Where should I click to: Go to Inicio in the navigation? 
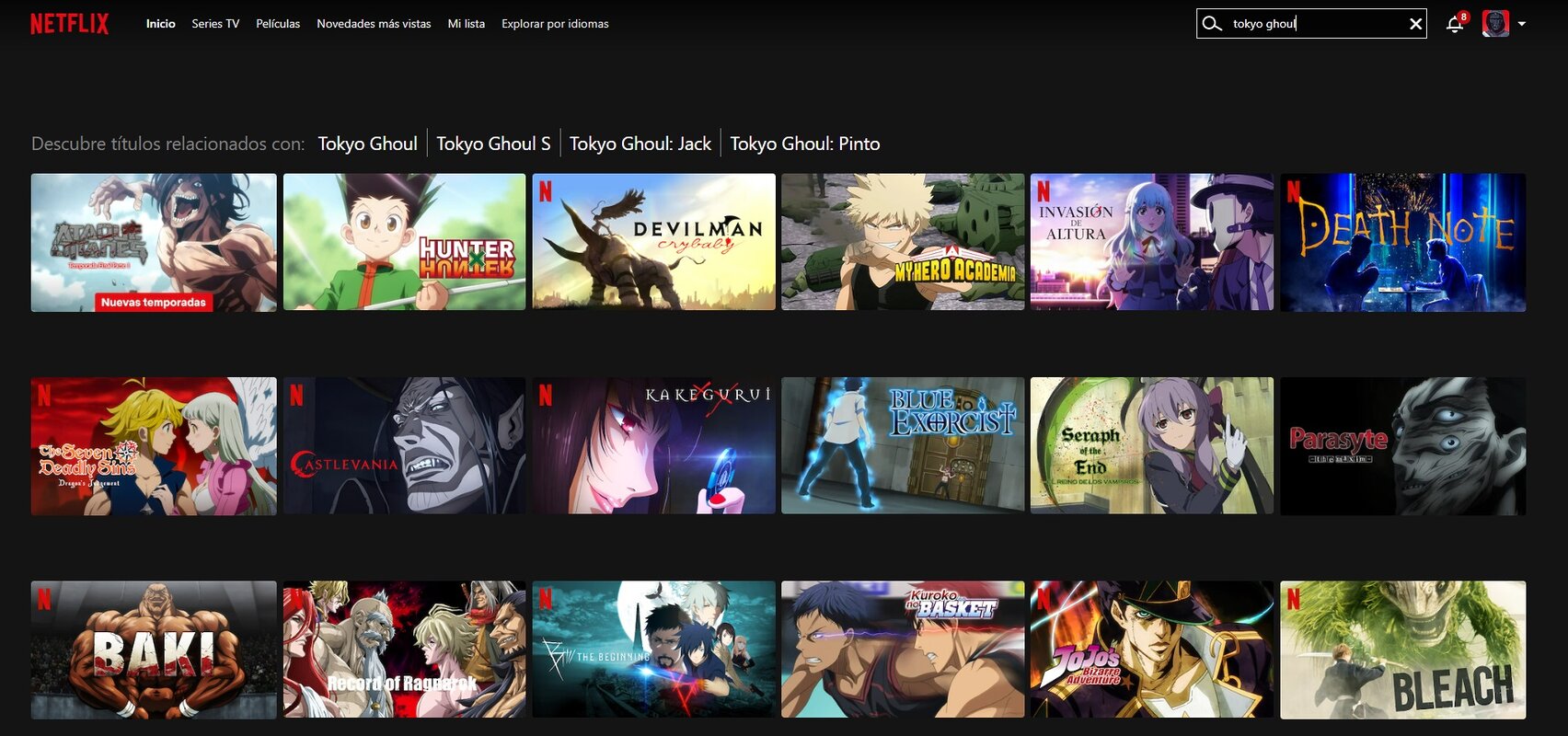tap(160, 24)
